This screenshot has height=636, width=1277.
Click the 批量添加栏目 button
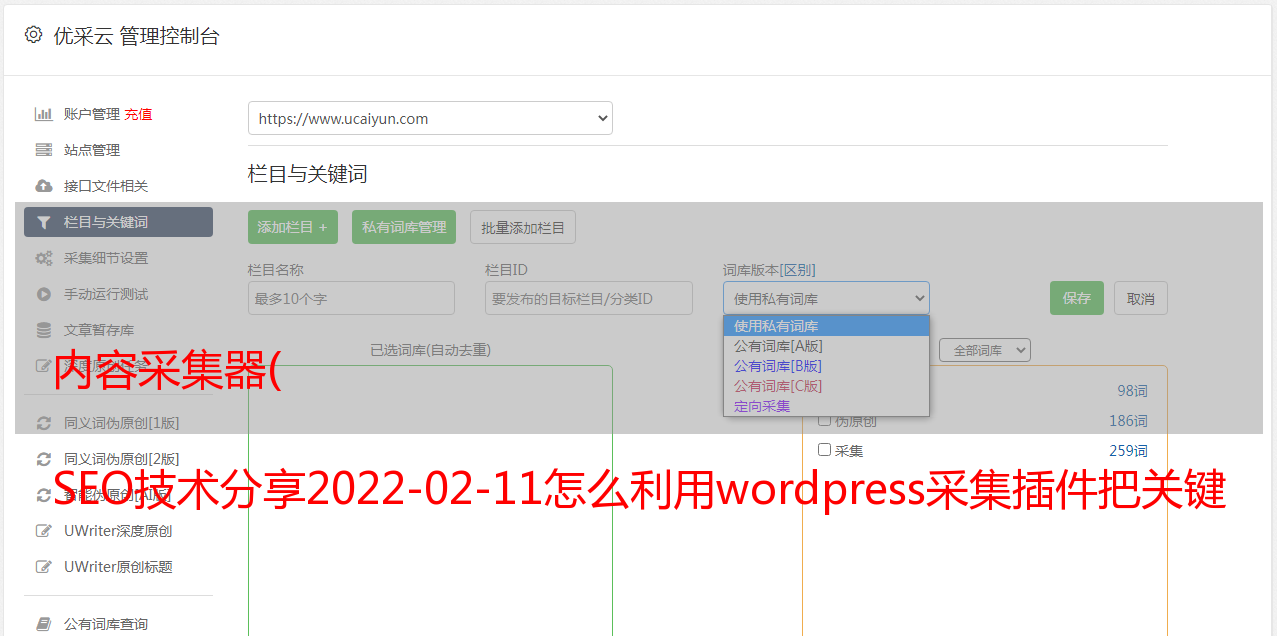(x=523, y=227)
